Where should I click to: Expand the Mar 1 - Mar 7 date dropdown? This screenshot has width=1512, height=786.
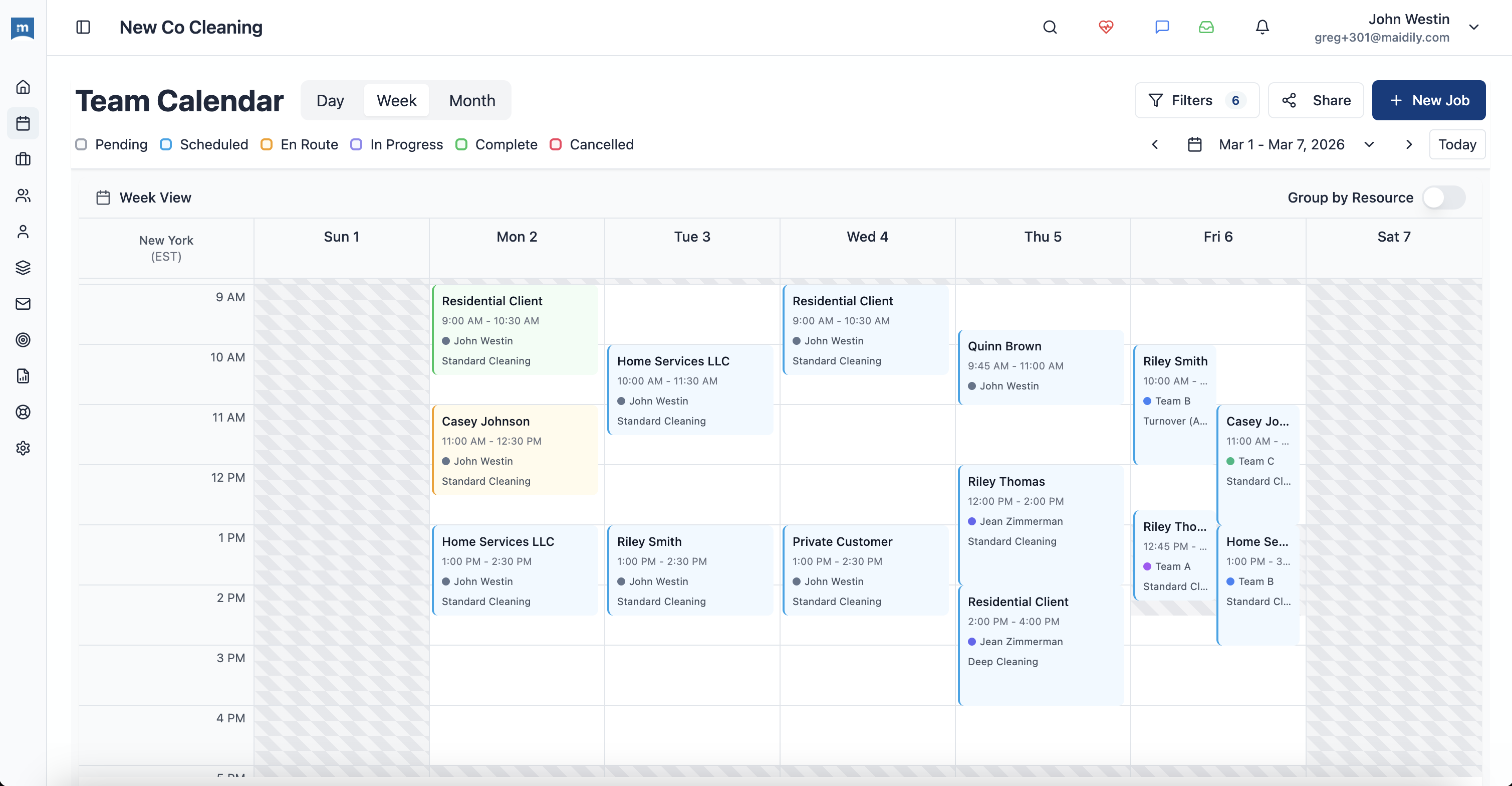click(x=1369, y=144)
